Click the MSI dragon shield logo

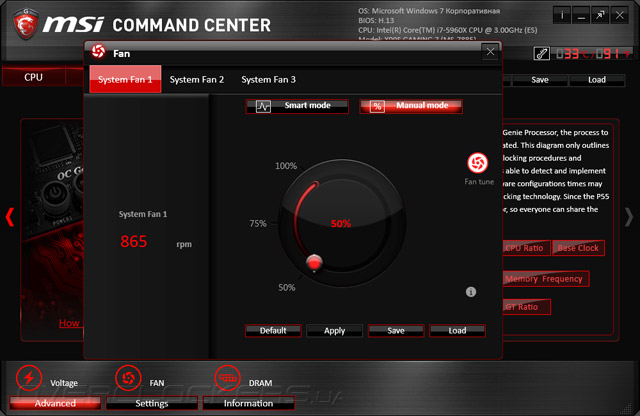tap(26, 24)
